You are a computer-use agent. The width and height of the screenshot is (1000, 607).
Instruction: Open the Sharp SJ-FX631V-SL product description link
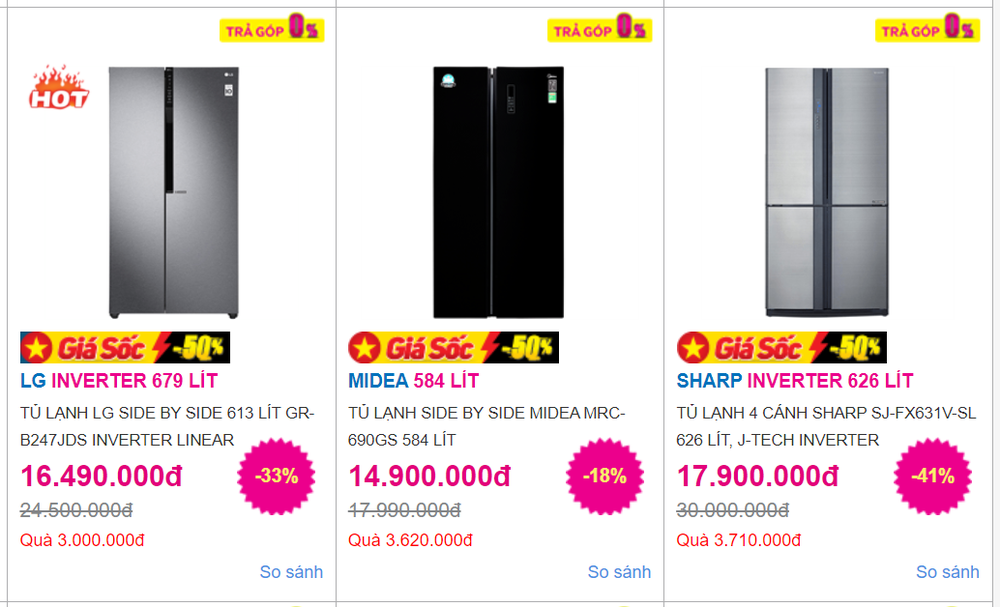coord(826,426)
